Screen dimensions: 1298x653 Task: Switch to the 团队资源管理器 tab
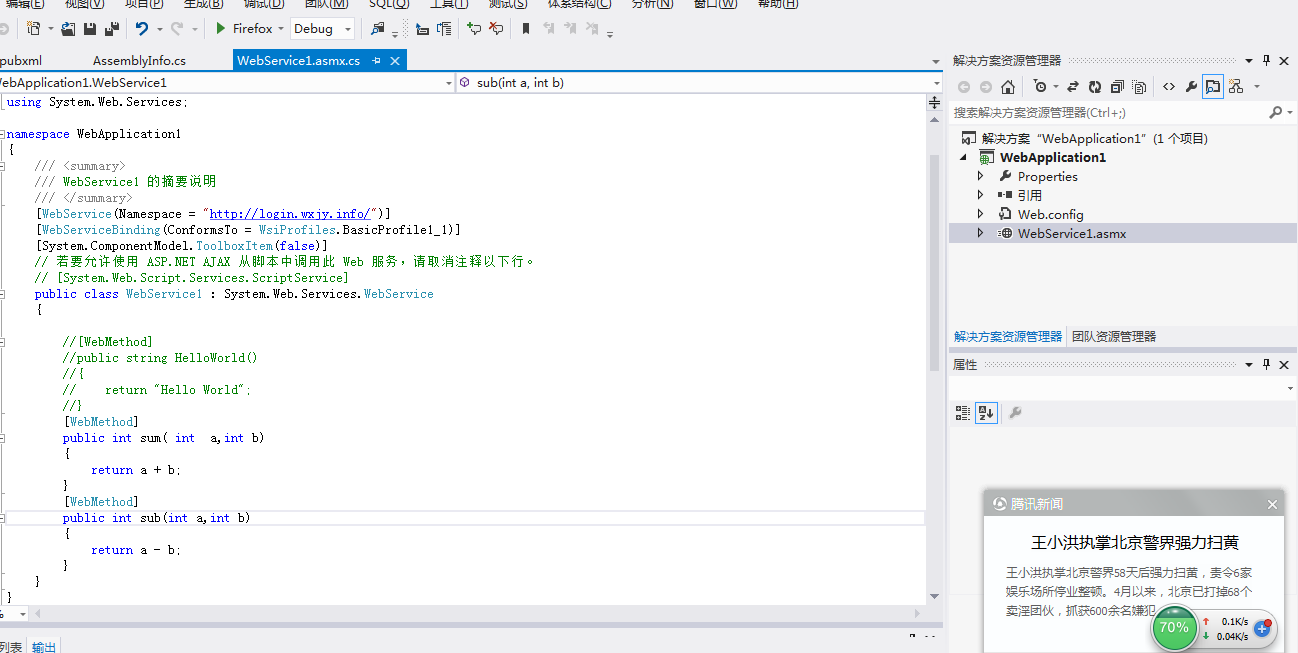point(1114,337)
